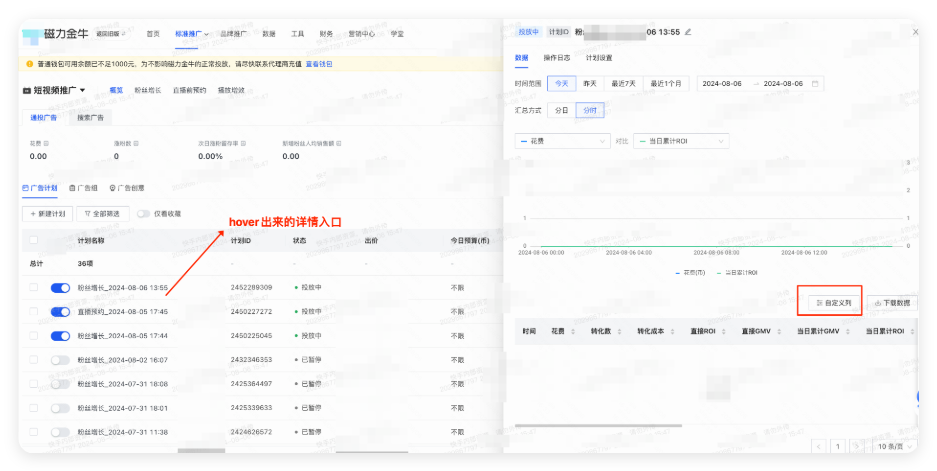Switch to the 计划设置 tab in drawer
937x471 pixels.
tap(599, 58)
